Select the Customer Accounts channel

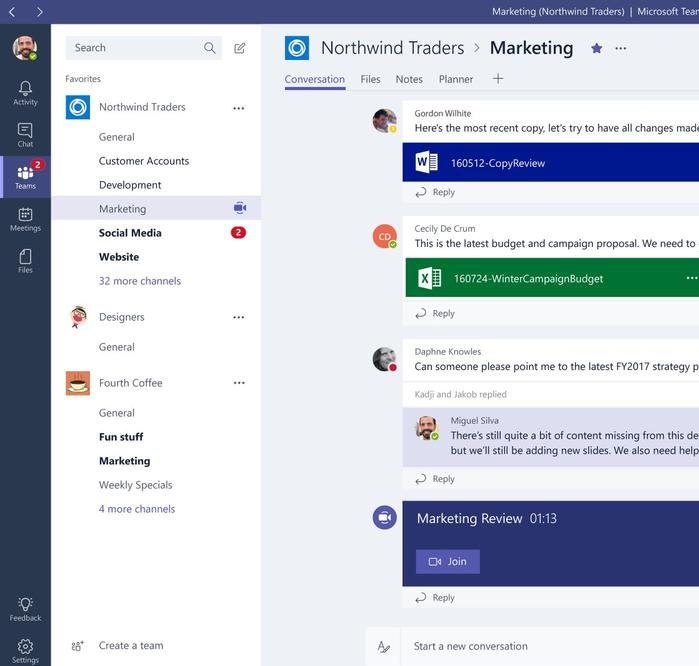pyautogui.click(x=144, y=161)
